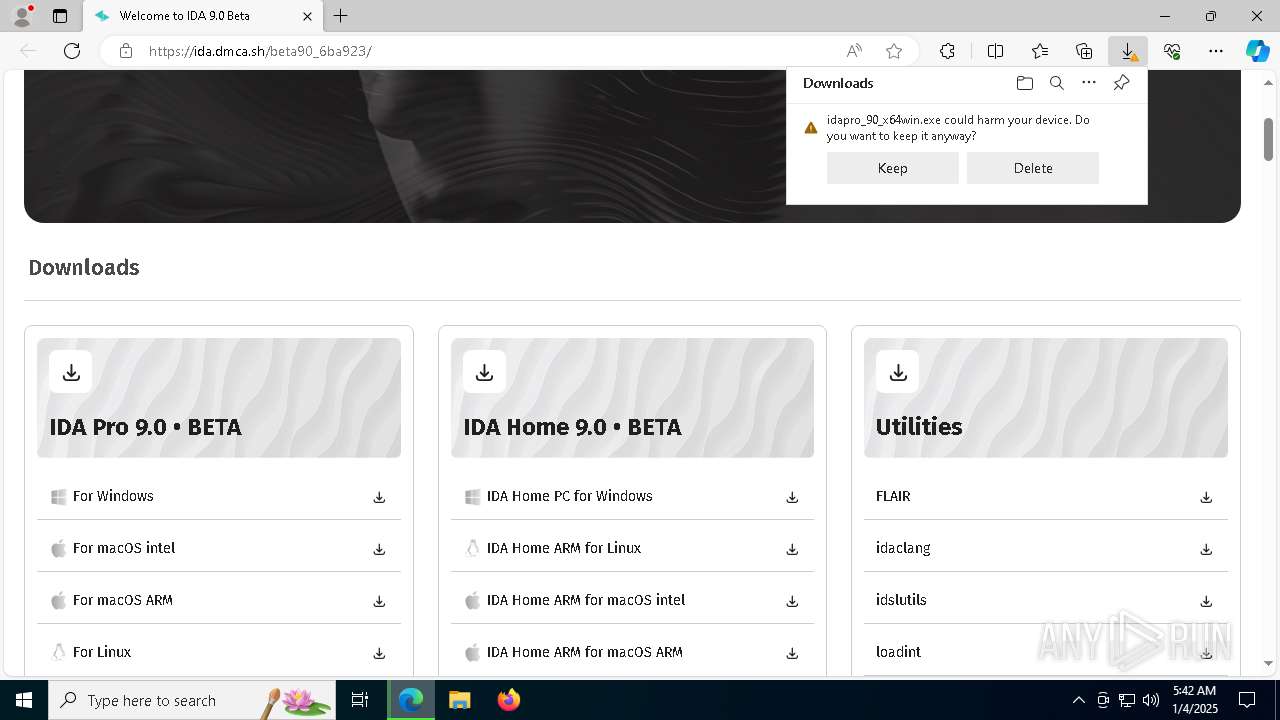This screenshot has height=720, width=1280.
Task: Download IDA Pro For macOS ARM arrow
Action: point(379,601)
